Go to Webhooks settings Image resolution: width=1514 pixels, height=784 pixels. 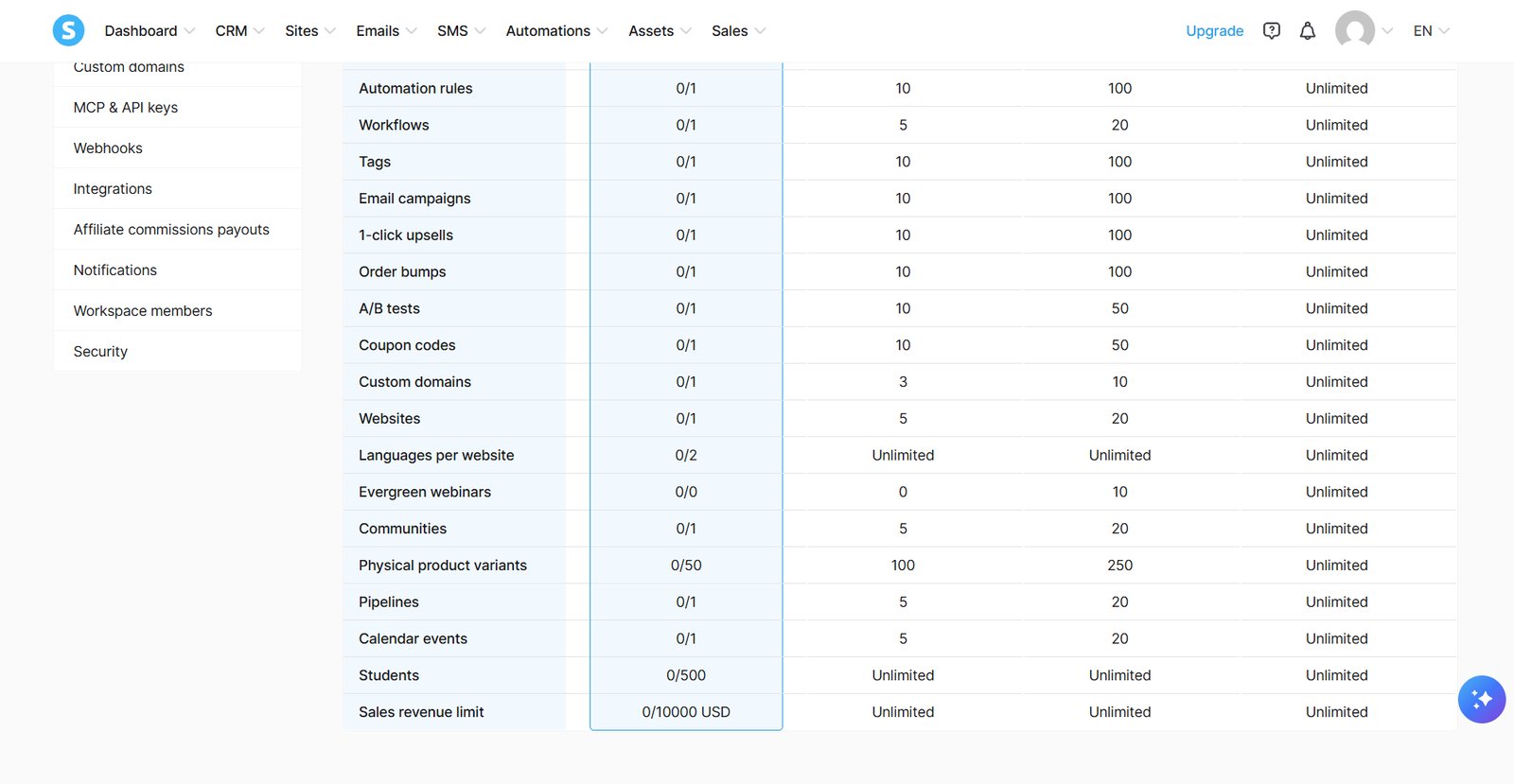177,148
